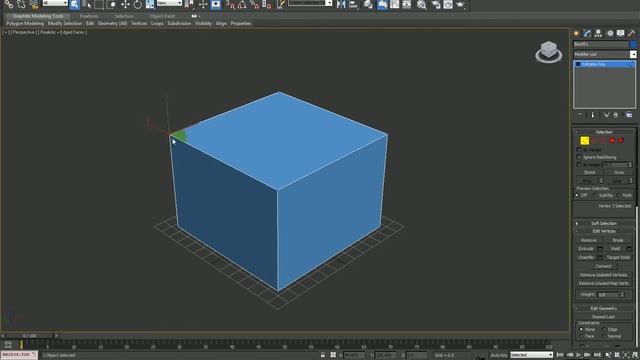Click the Render Production teapot icon
Screen dimensions: 640x360
460,4
